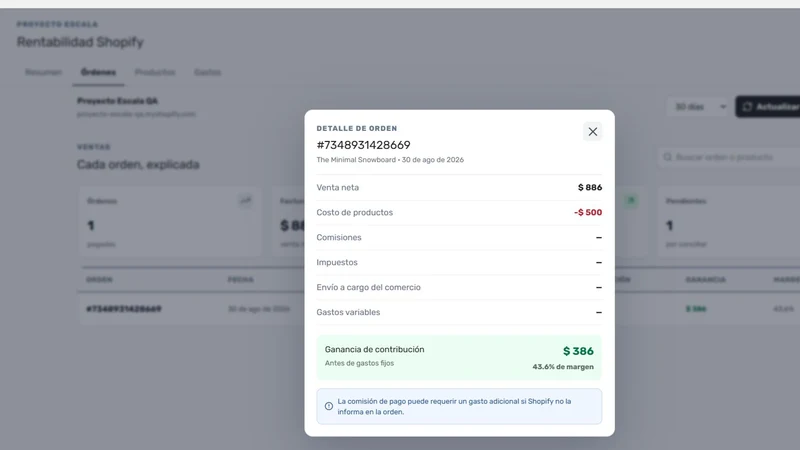Click the info icon in payment commission notice
Viewport: 800px width, 450px height.
(329, 406)
